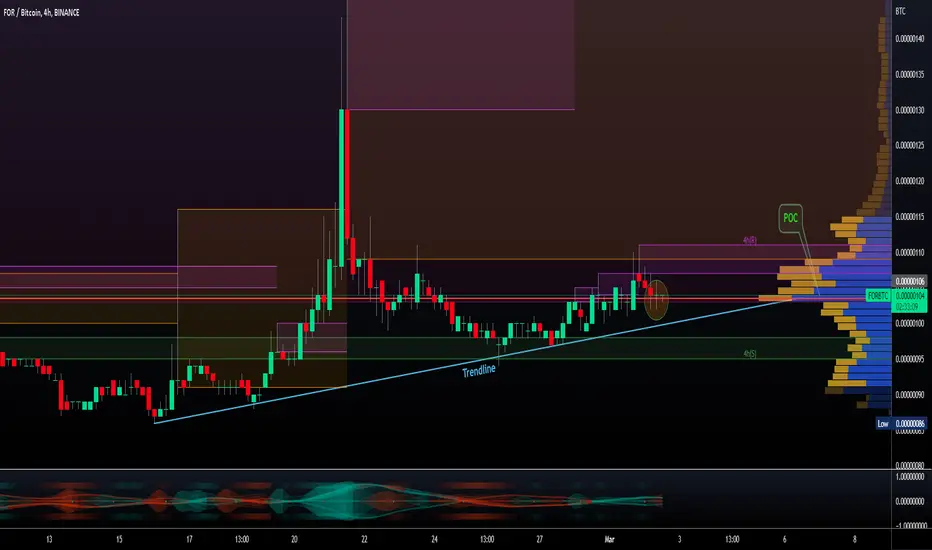932x550 pixels.
Task: Click the date label 15 on the time axis
Action: (119, 539)
